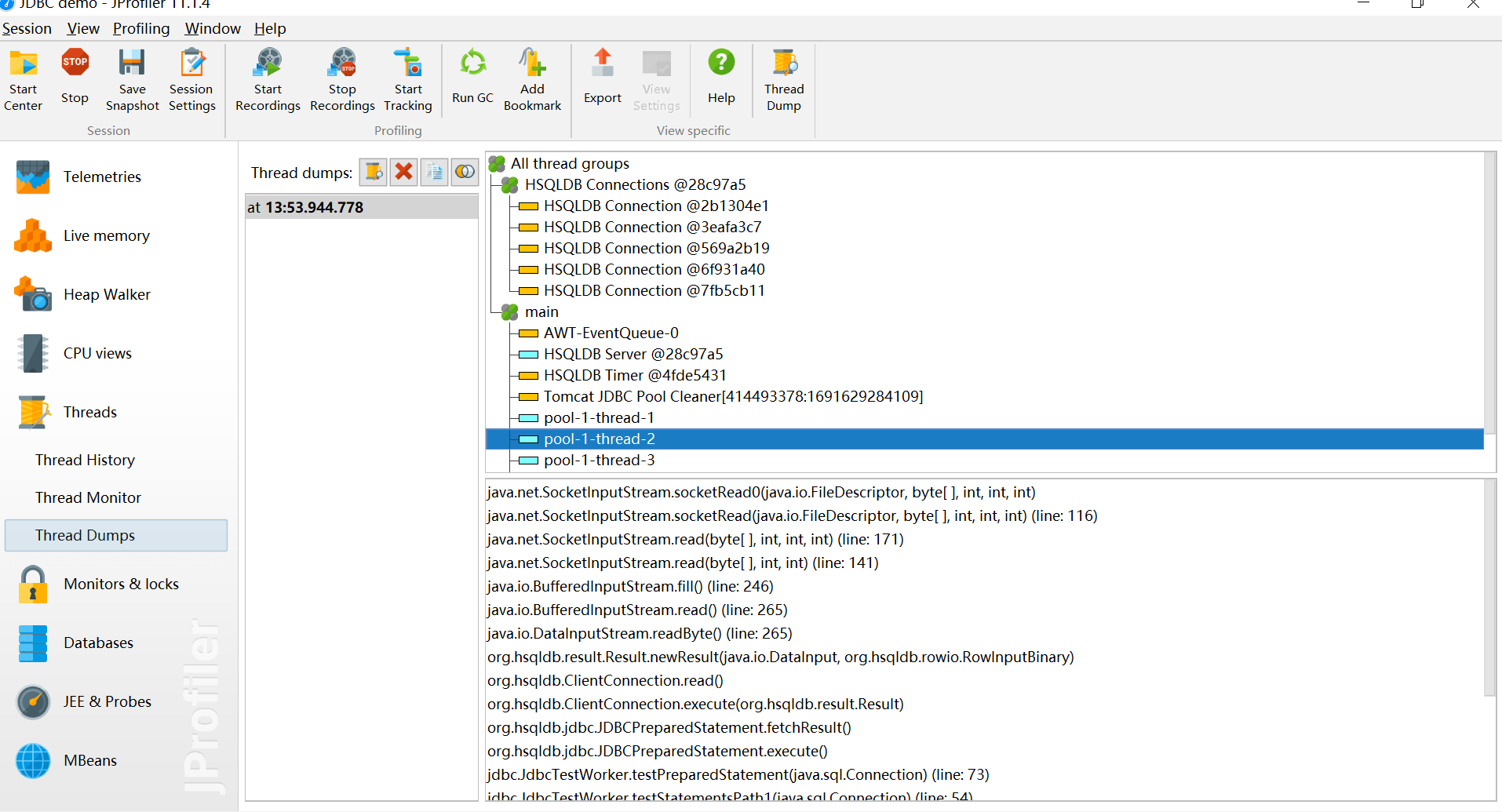Click the Save Snapshot icon
This screenshot has width=1502, height=812.
tap(132, 78)
